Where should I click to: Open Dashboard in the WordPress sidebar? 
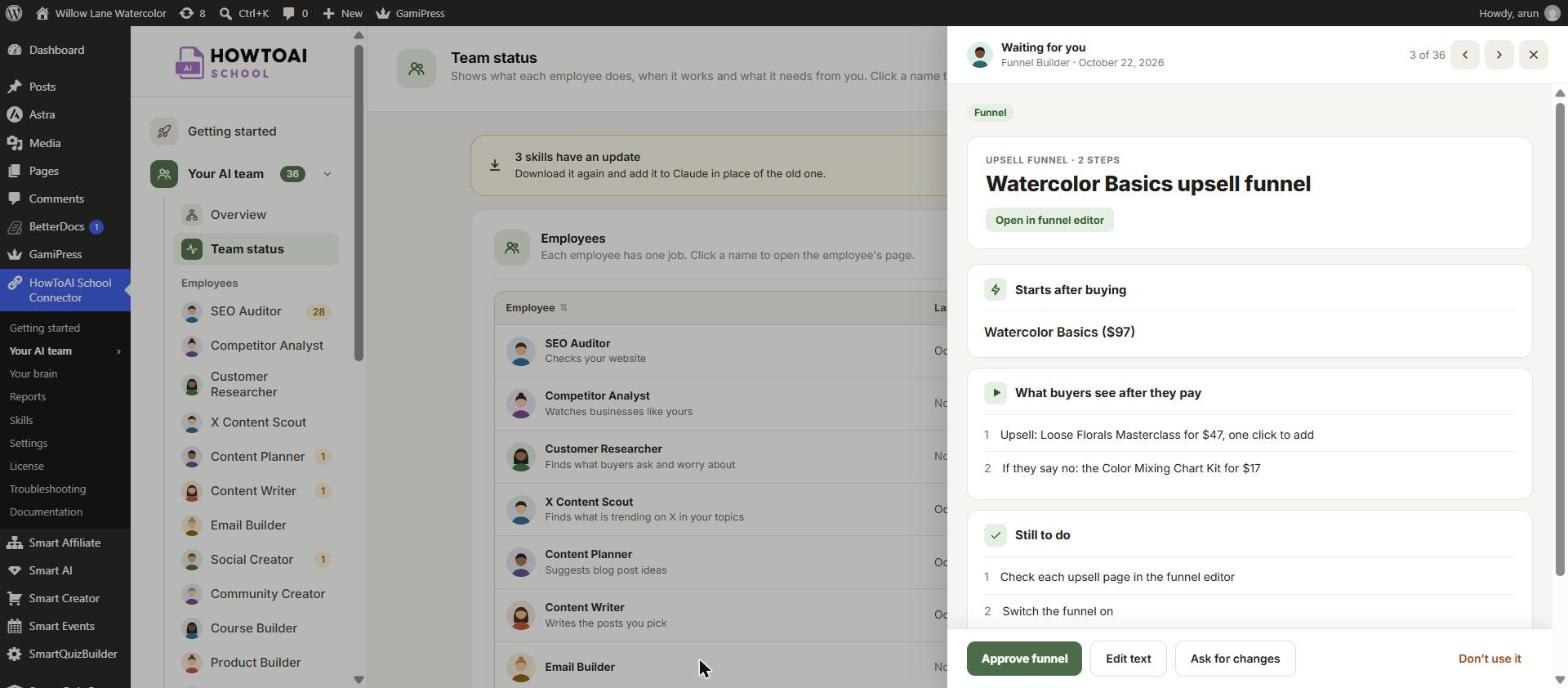[x=56, y=50]
